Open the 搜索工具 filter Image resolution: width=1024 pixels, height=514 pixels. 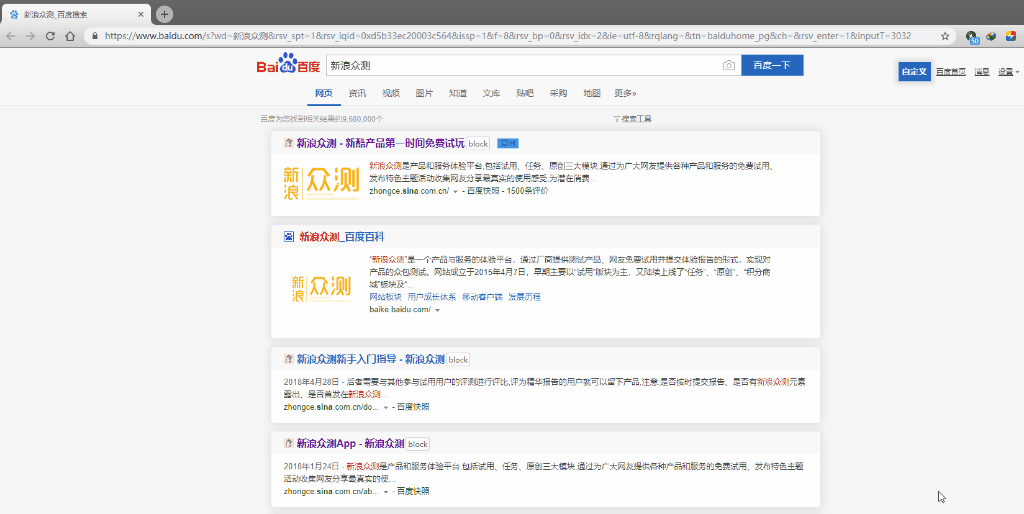[632, 119]
